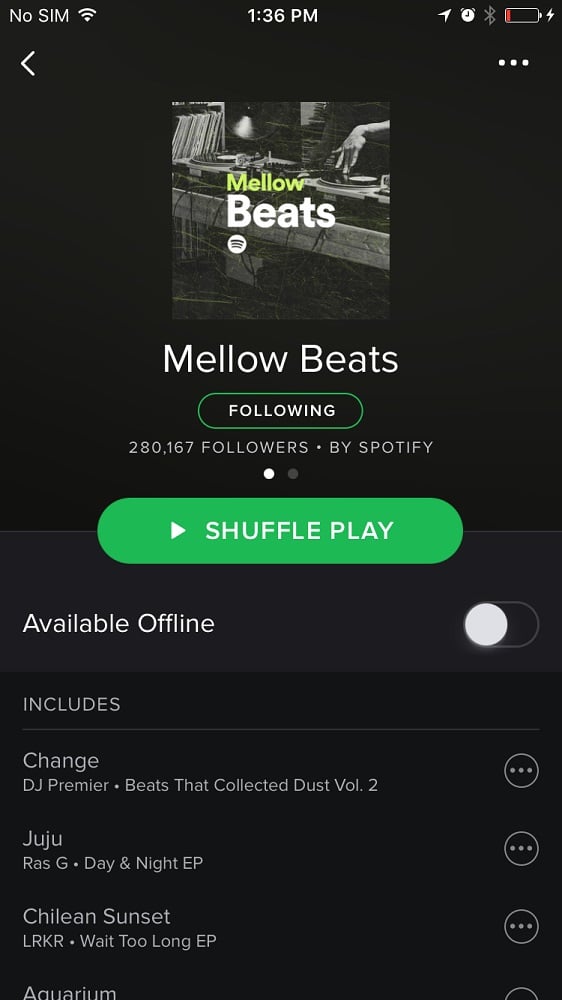Open more options for the track Juju

[x=521, y=848]
